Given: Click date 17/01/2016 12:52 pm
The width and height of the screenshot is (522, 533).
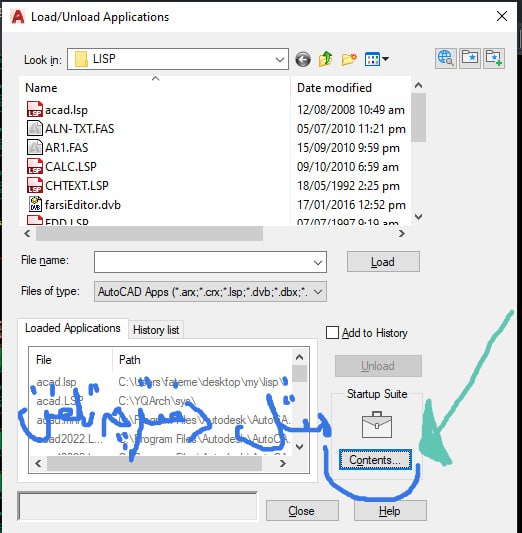Looking at the screenshot, I should (351, 205).
